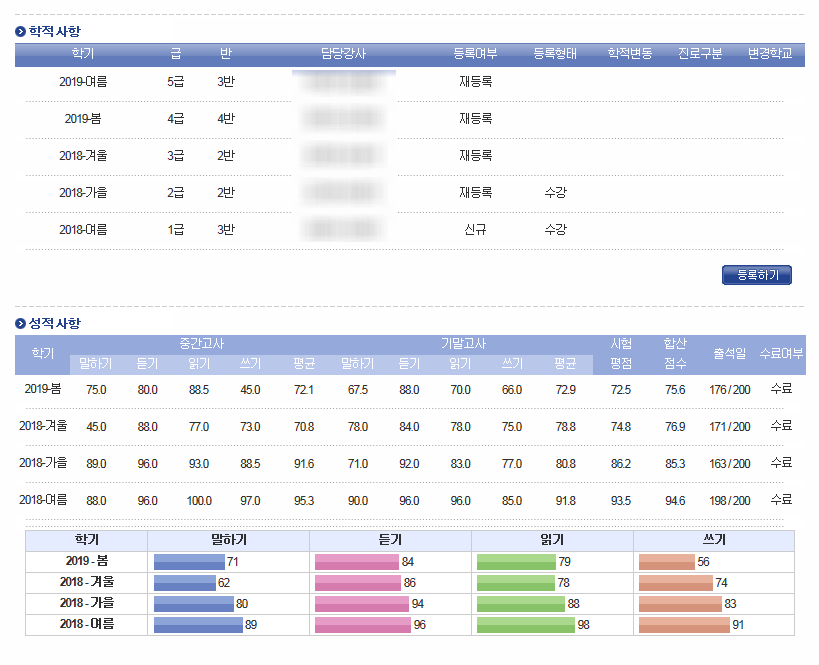Click the 등록여부 column header
819x665 pixels.
tap(475, 54)
